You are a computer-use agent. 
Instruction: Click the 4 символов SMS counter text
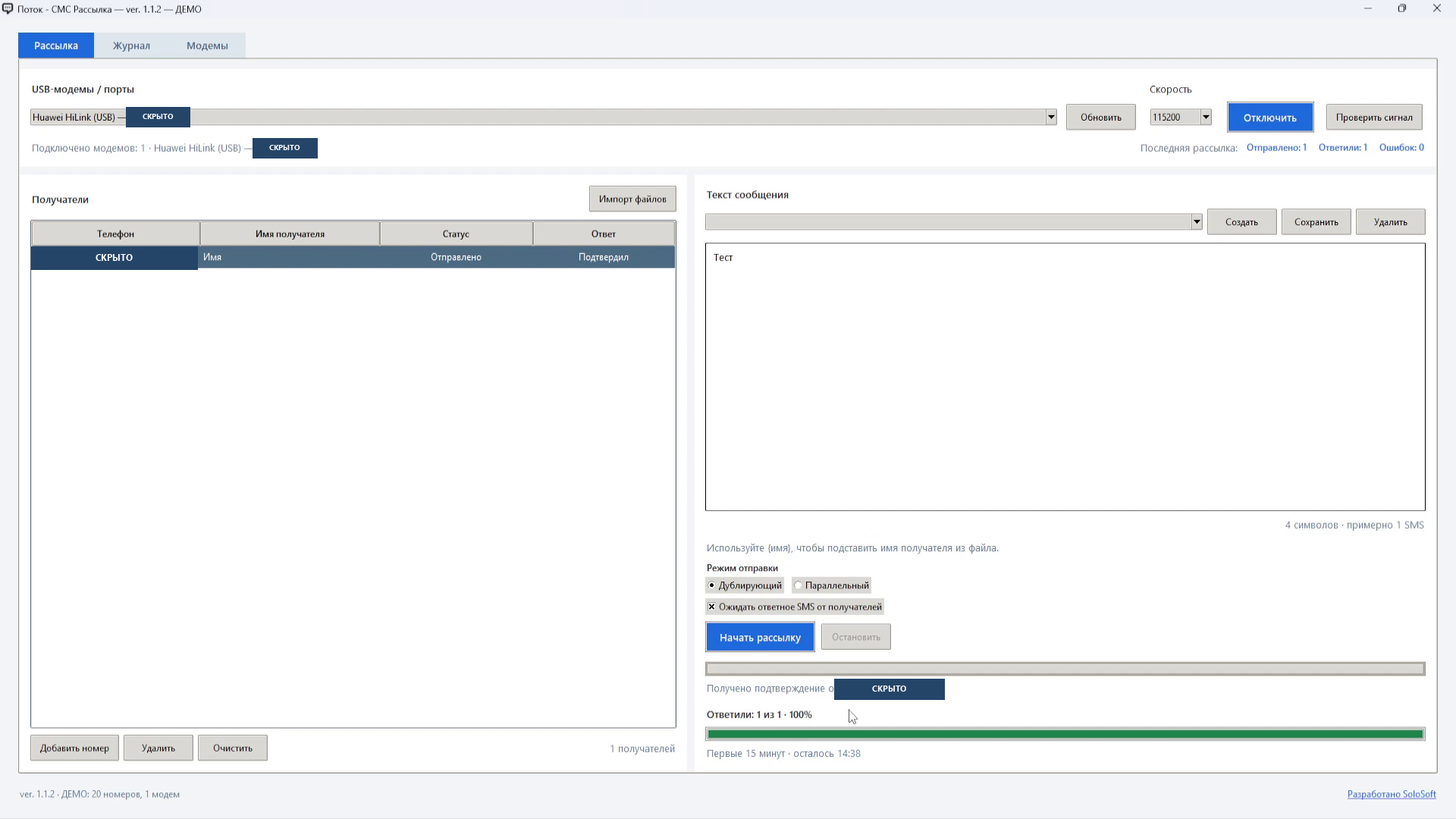[1354, 525]
